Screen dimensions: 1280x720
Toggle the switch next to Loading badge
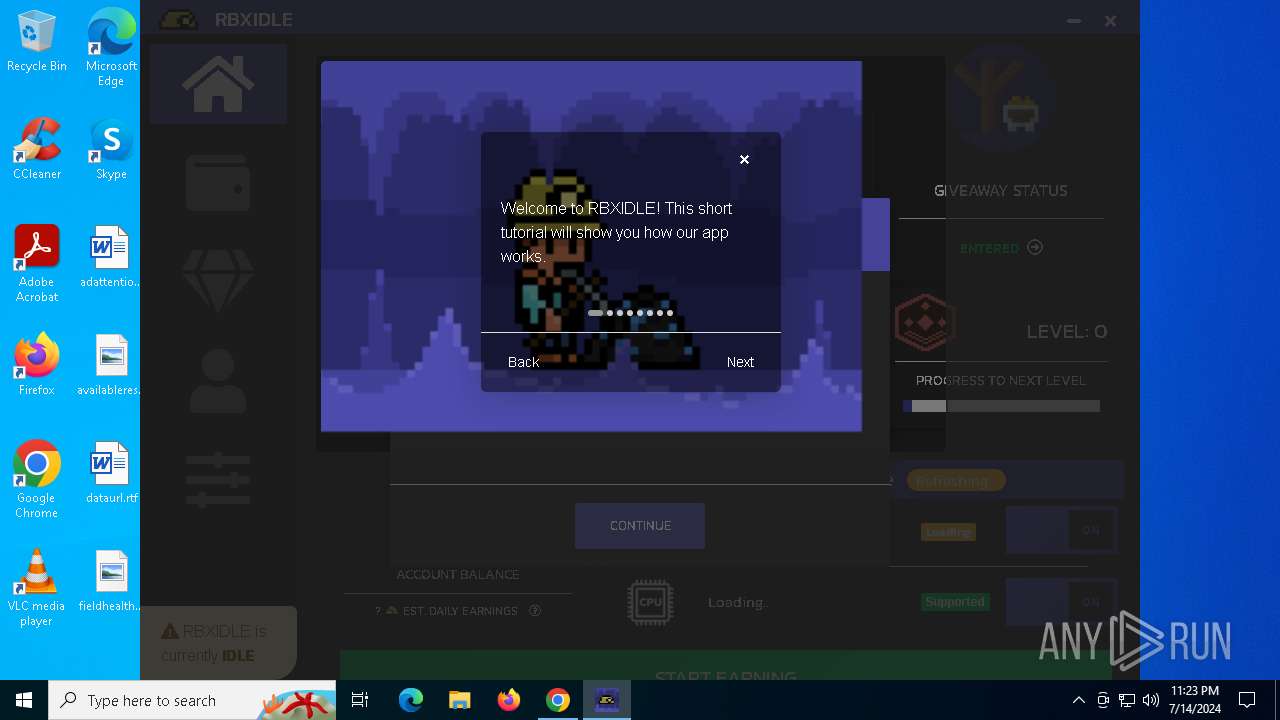(x=1061, y=530)
